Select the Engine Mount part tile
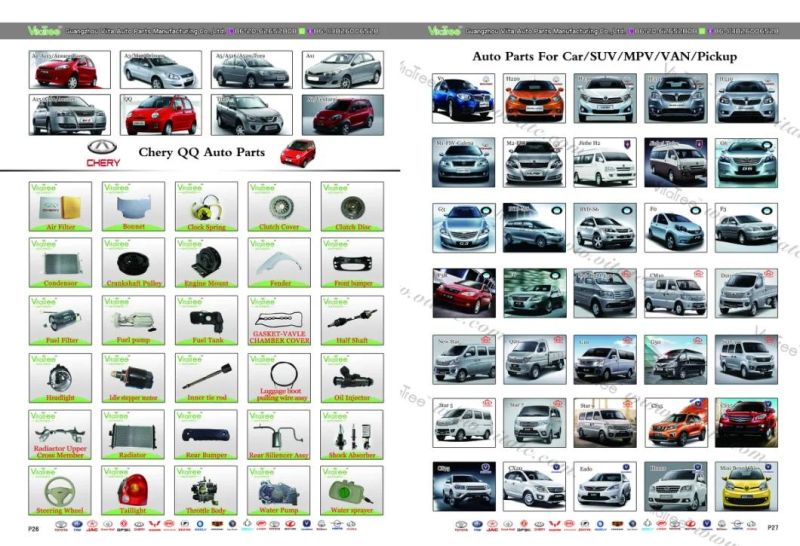800x546 pixels. 206,262
